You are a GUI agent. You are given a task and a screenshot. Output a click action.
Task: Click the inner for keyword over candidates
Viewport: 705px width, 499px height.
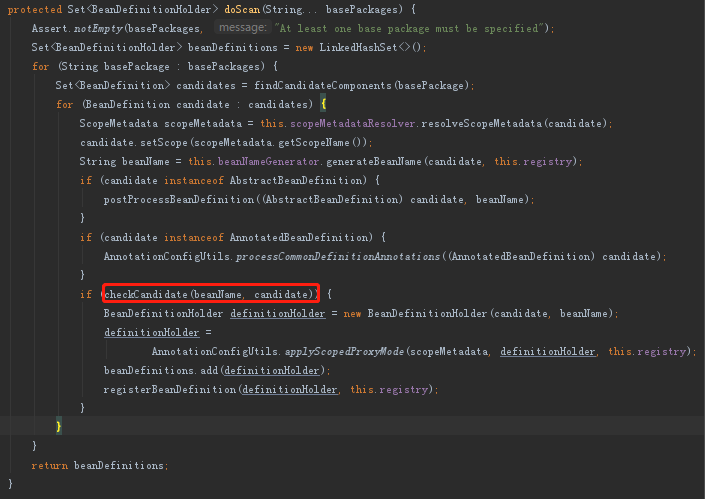(x=65, y=104)
